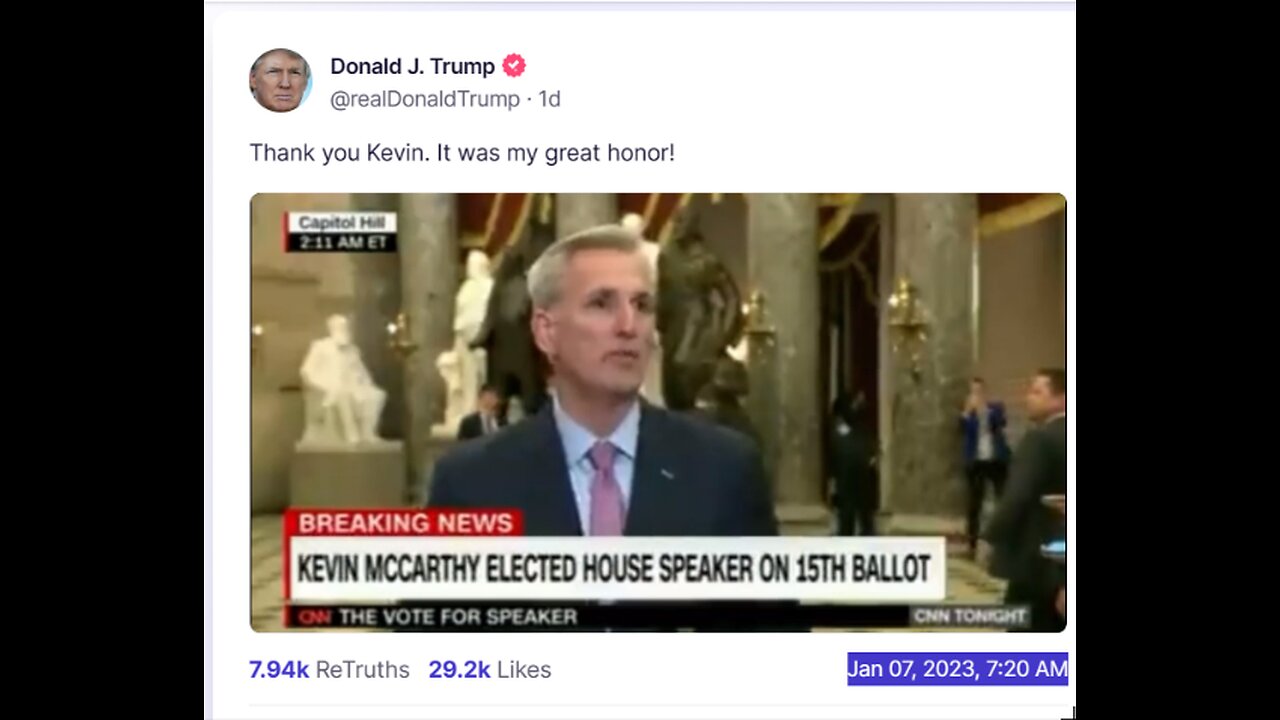This screenshot has height=720, width=1280.
Task: Click the Capitol Hill location label in video
Action: [342, 223]
